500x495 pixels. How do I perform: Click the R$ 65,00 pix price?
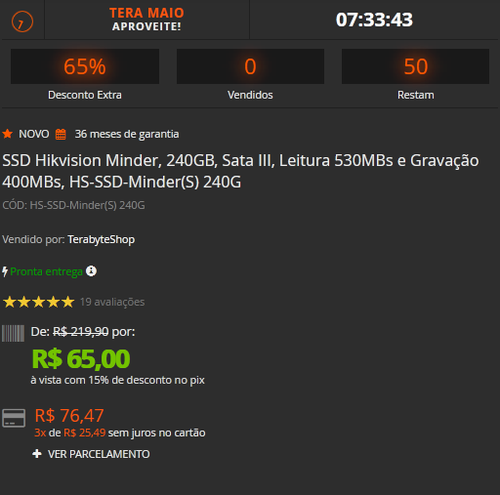81,359
